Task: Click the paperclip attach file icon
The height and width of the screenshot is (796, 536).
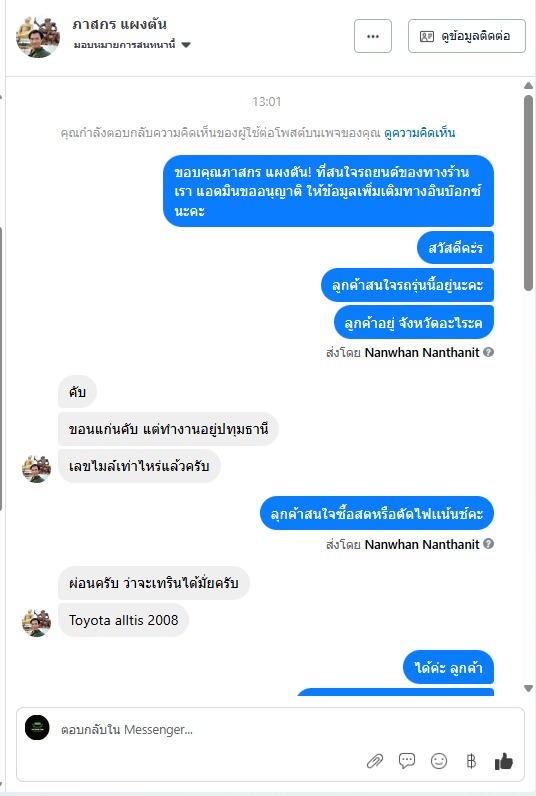Action: [375, 761]
